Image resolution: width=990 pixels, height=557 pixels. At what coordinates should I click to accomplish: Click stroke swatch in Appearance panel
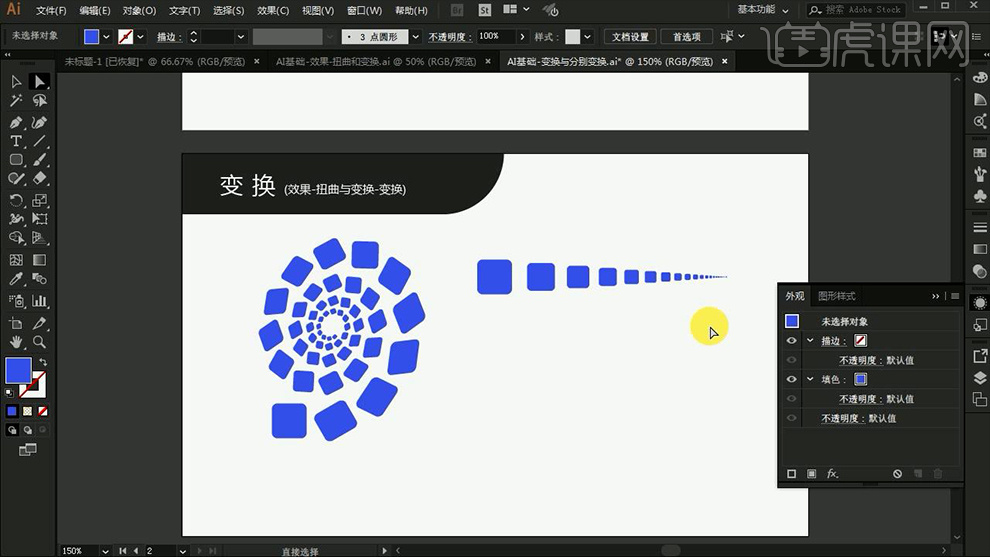pos(860,340)
